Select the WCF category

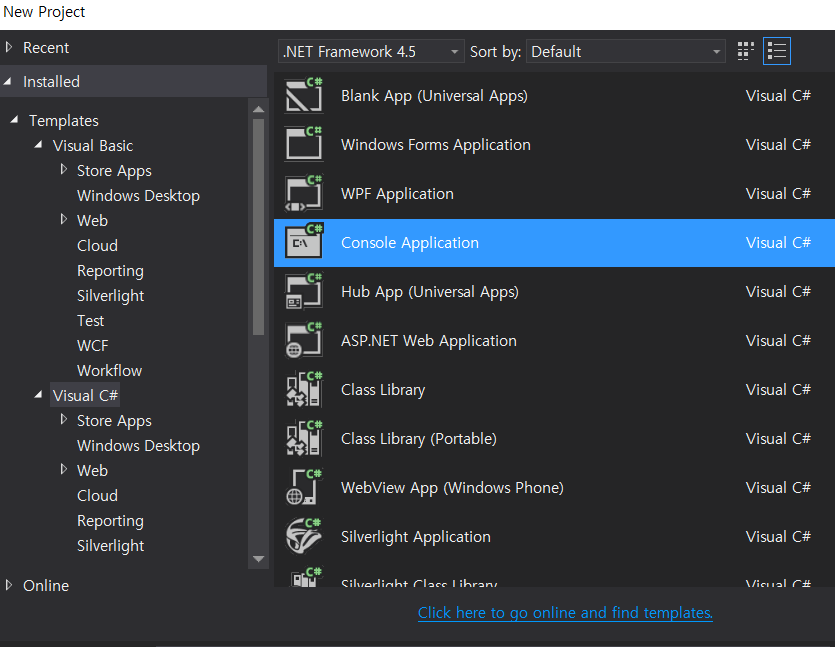93,346
